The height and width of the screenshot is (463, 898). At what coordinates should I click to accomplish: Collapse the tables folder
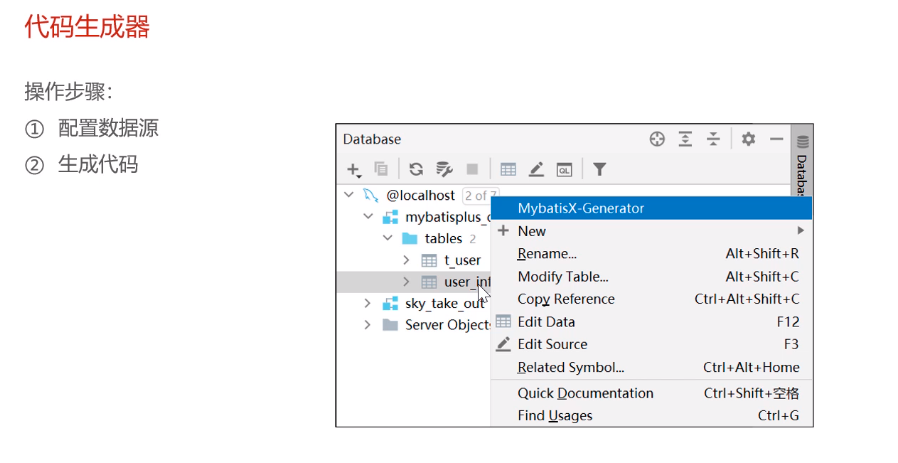pyautogui.click(x=388, y=238)
